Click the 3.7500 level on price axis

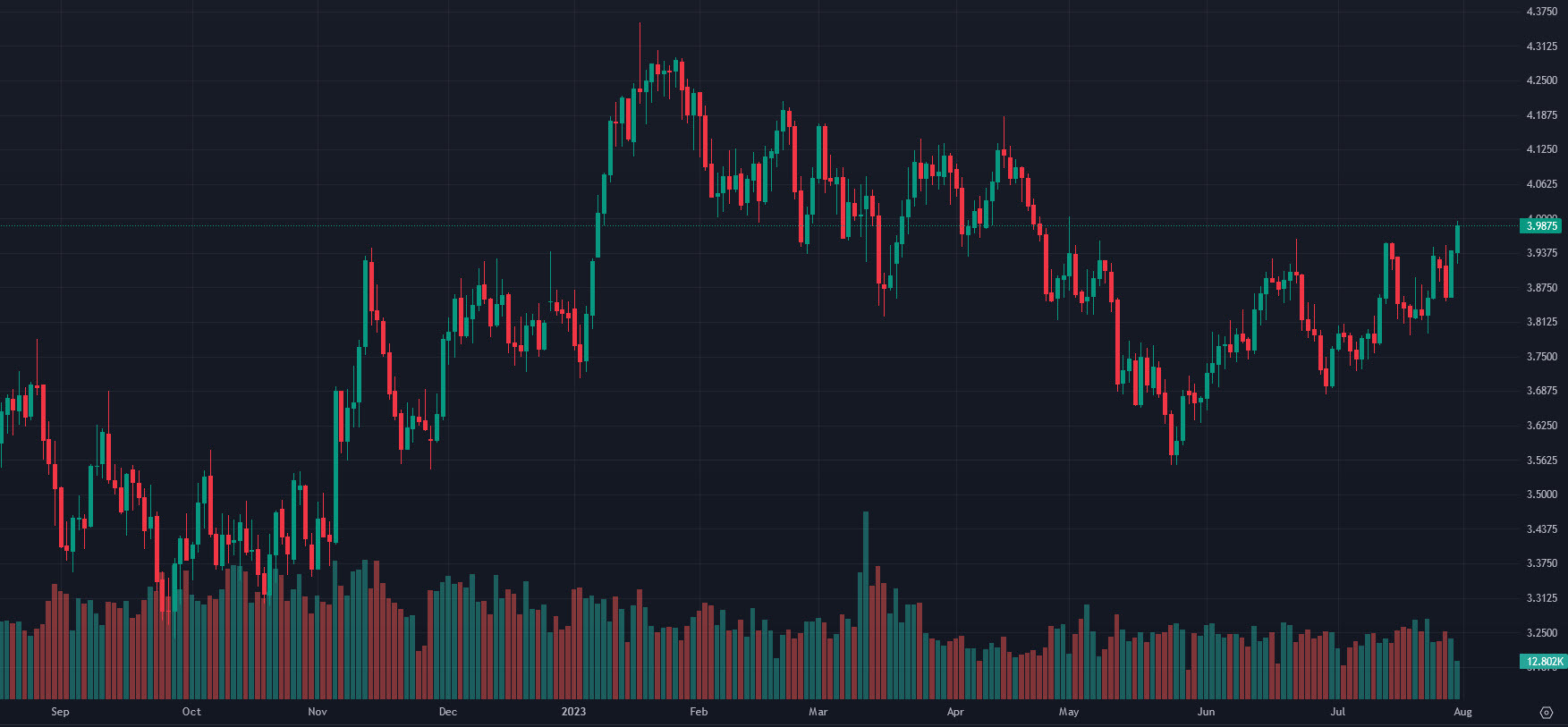[x=1541, y=357]
